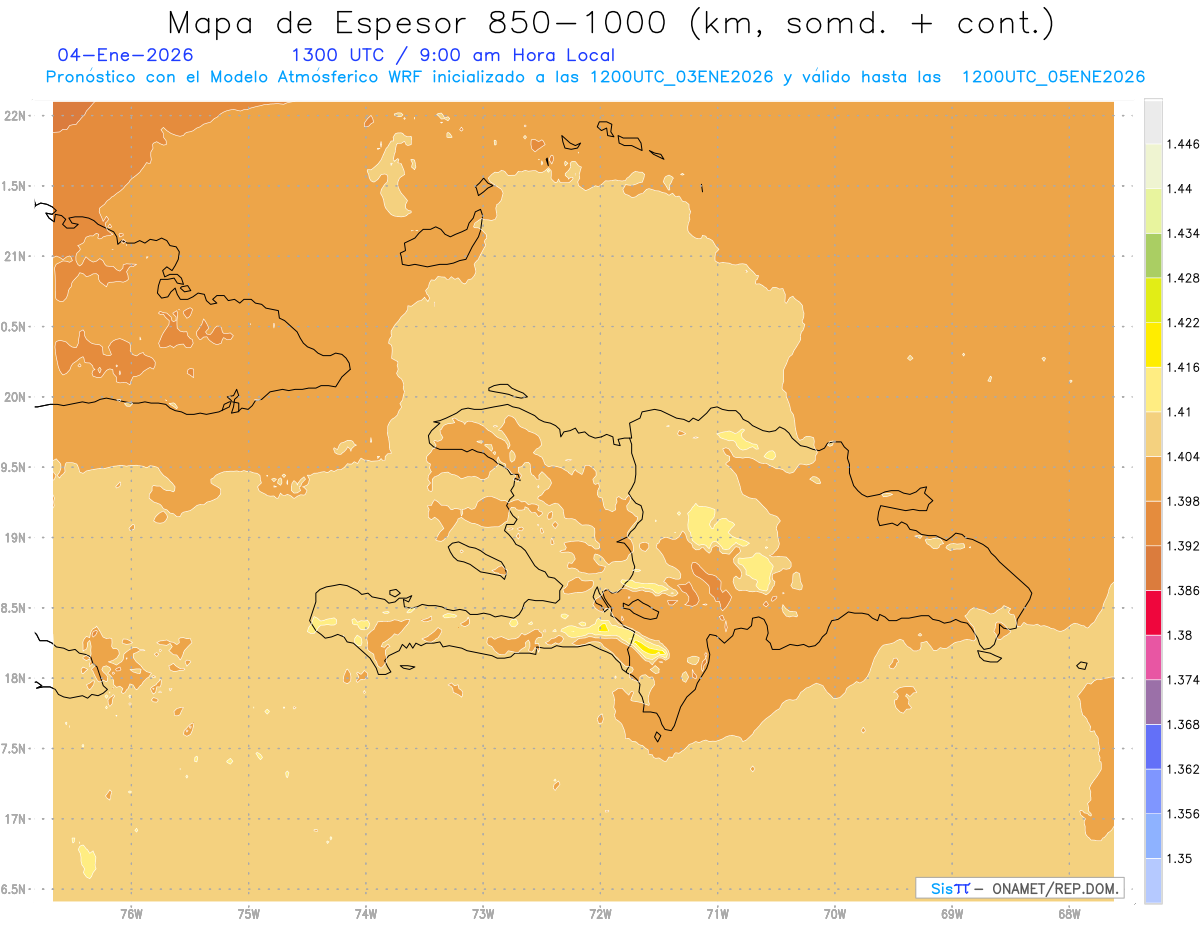Click the latitude label "17N"
The image size is (1200, 927).
tap(15, 819)
